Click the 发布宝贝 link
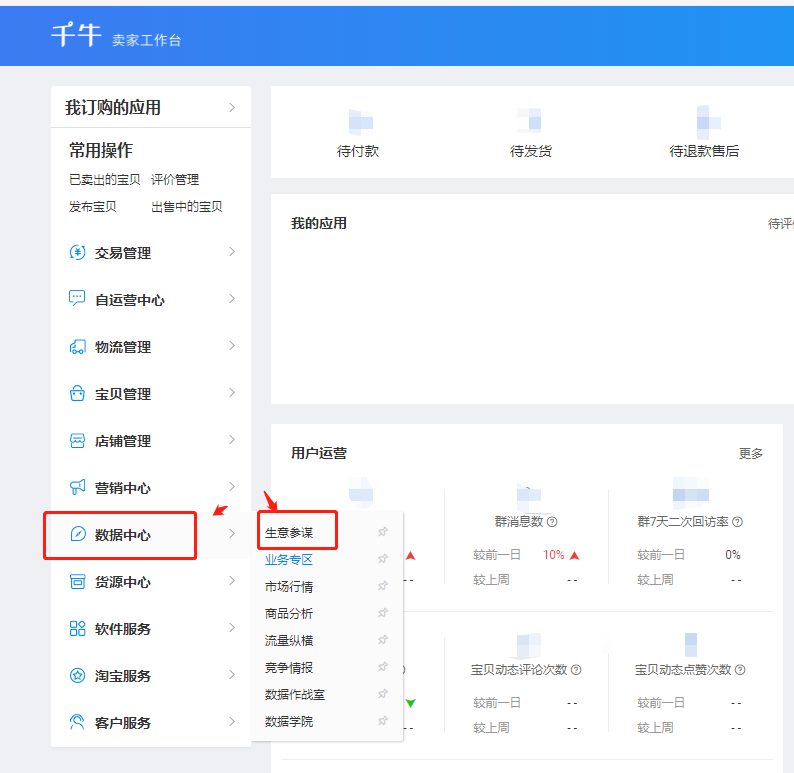 pyautogui.click(x=93, y=207)
